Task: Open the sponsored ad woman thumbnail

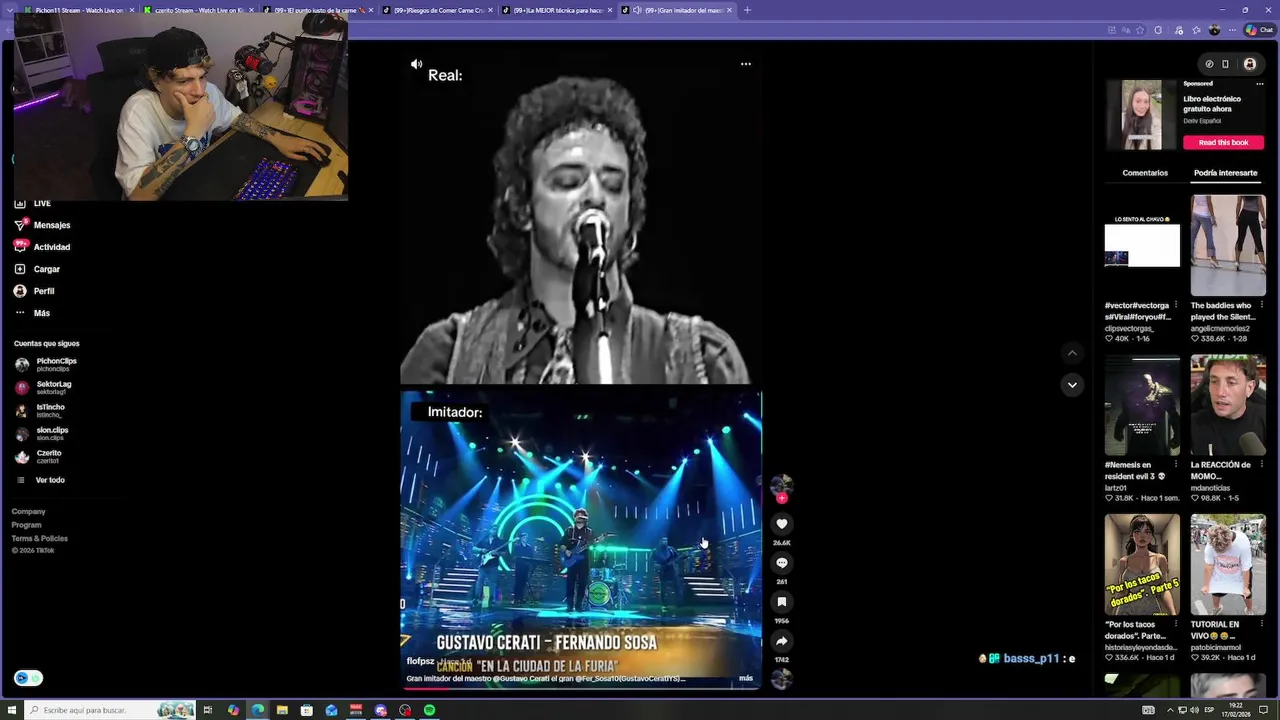Action: (1142, 115)
